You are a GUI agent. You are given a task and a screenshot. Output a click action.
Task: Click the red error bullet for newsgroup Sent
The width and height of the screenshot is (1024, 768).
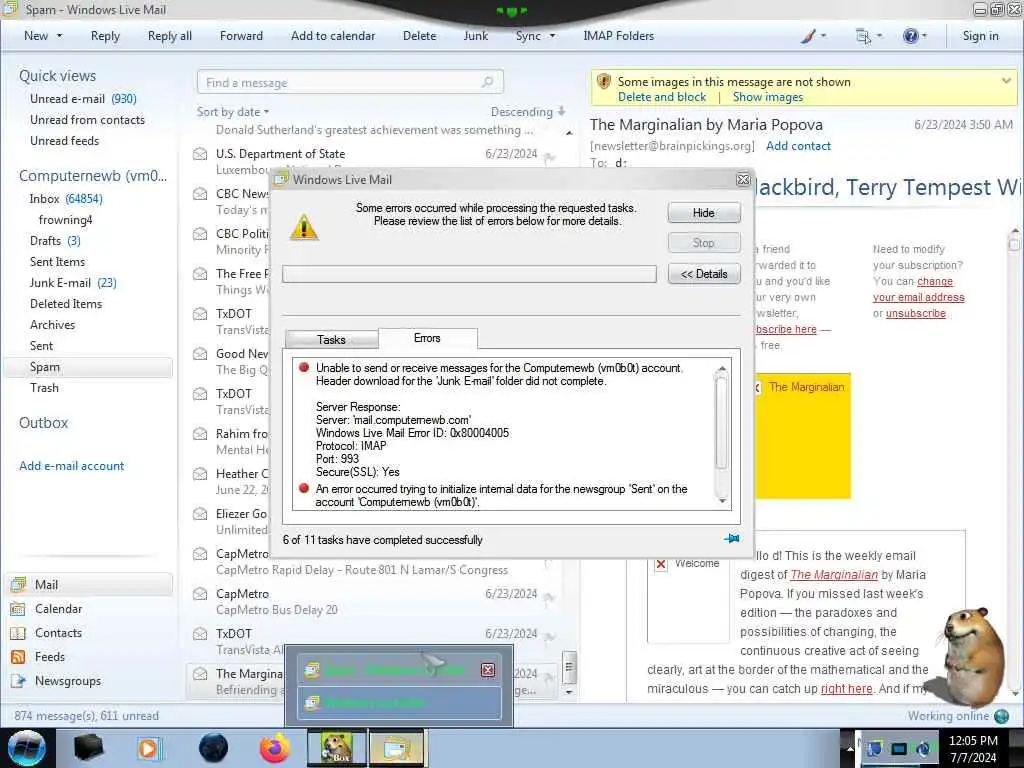pyautogui.click(x=304, y=488)
